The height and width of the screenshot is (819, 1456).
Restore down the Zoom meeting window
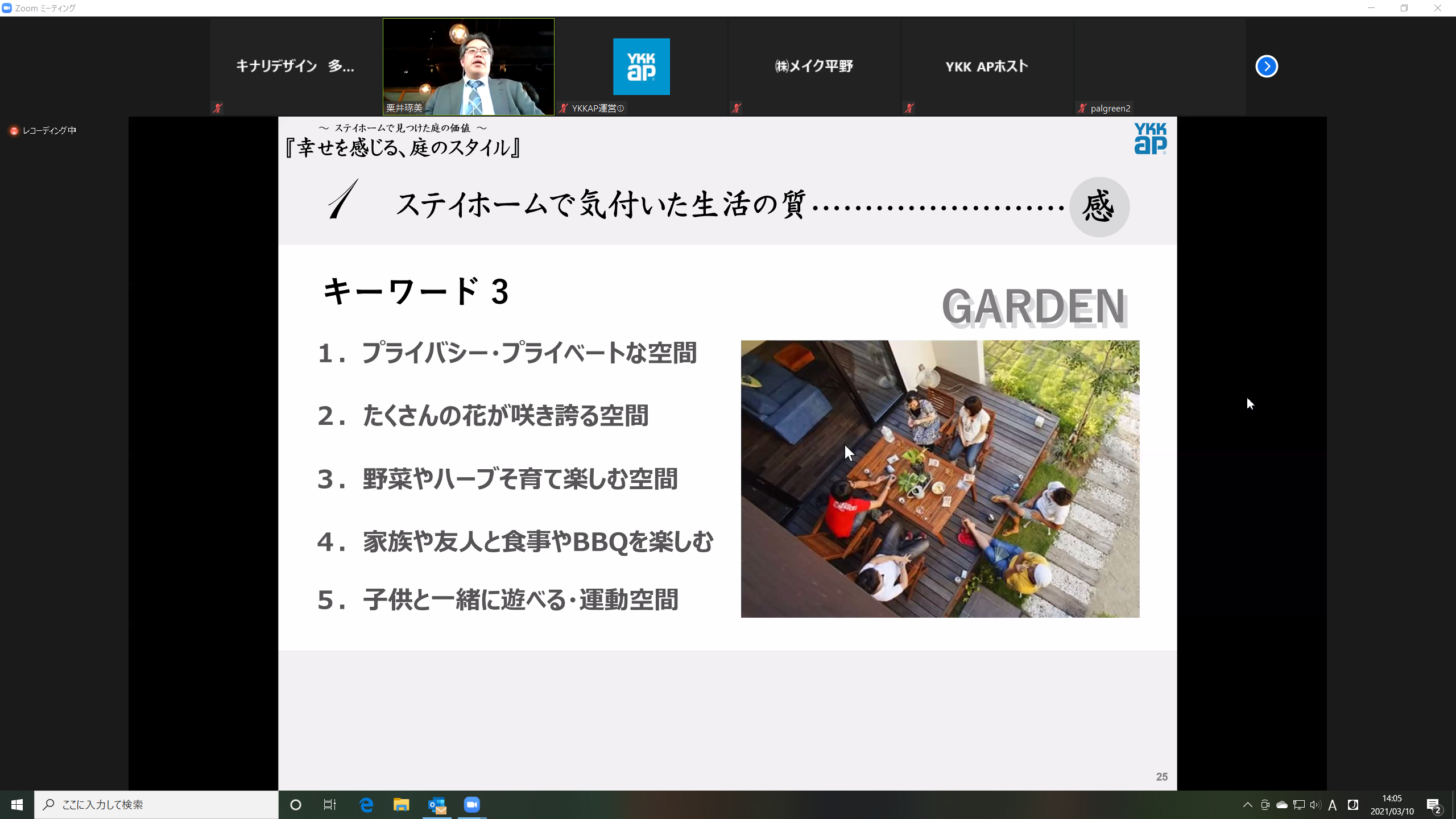(x=1404, y=8)
